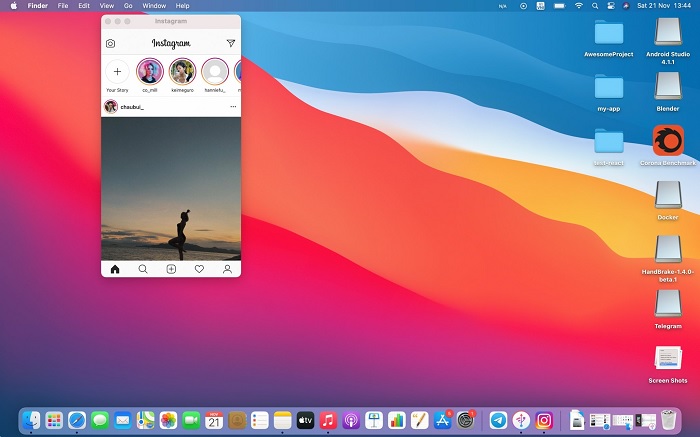This screenshot has width=700, height=437.
Task: View hanniefu_'s story
Action: [x=215, y=71]
